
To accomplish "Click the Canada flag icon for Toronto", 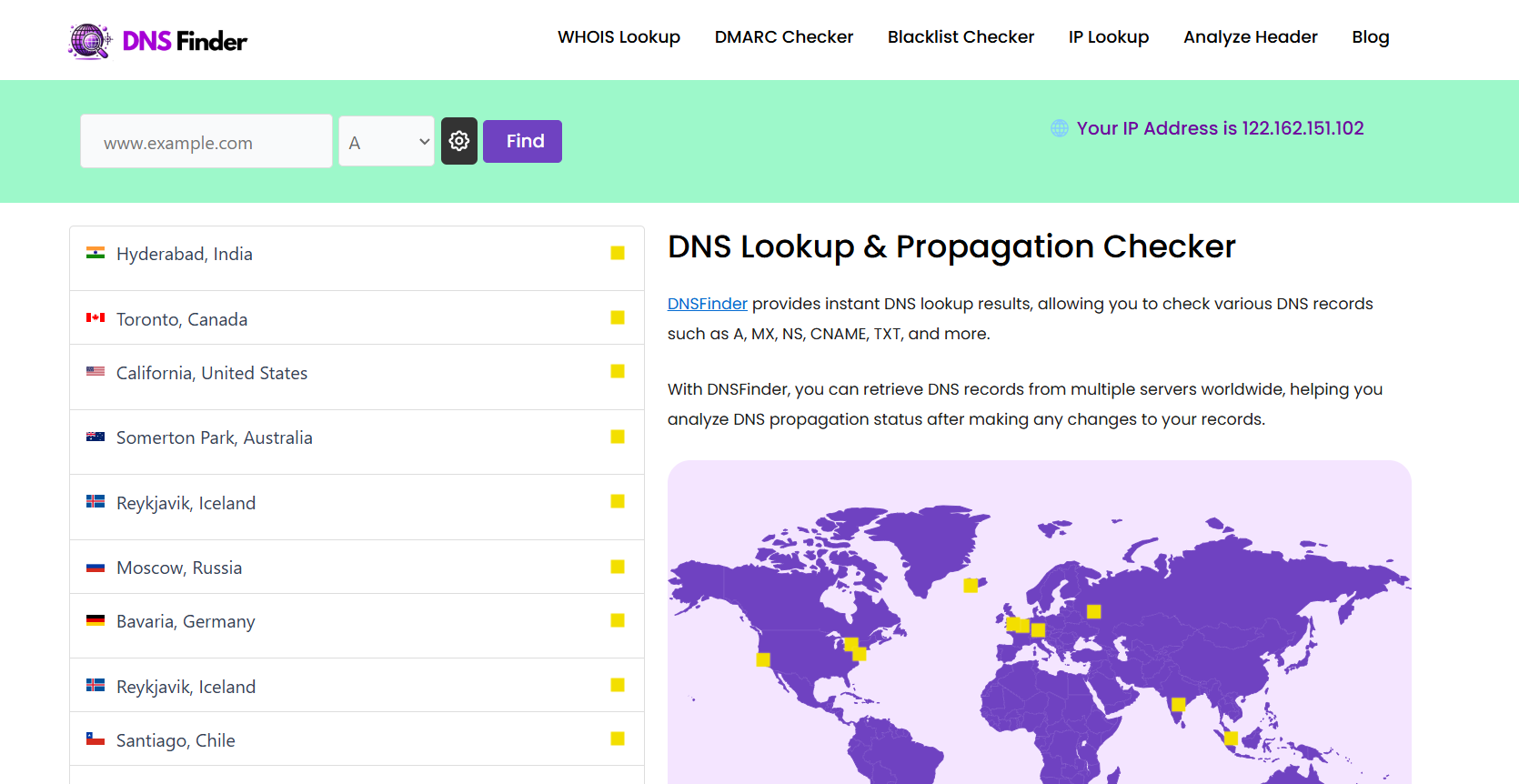I will 96,317.
